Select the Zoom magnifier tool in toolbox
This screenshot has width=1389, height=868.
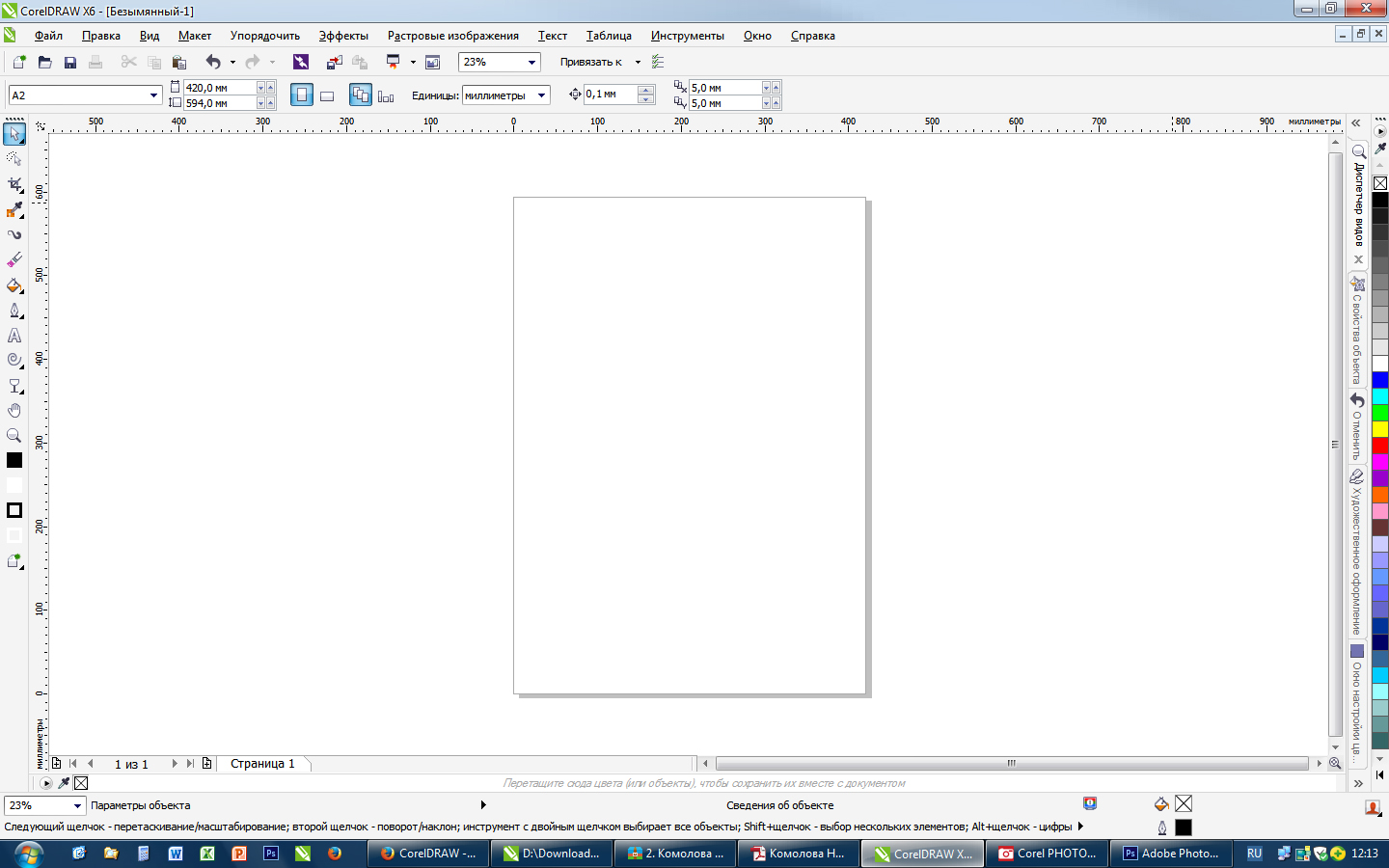(14, 436)
